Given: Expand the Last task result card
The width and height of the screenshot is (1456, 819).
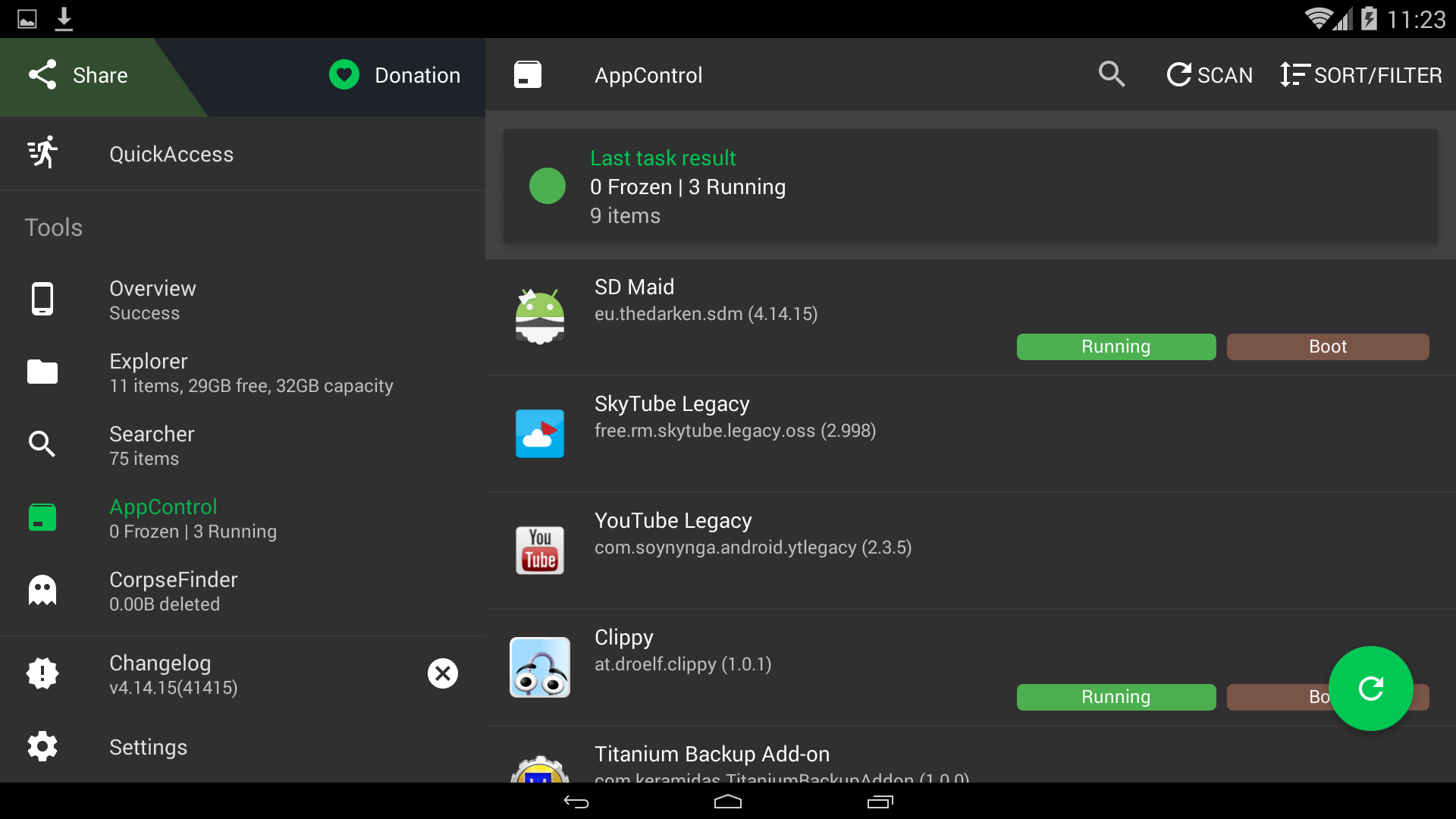Looking at the screenshot, I should (970, 187).
